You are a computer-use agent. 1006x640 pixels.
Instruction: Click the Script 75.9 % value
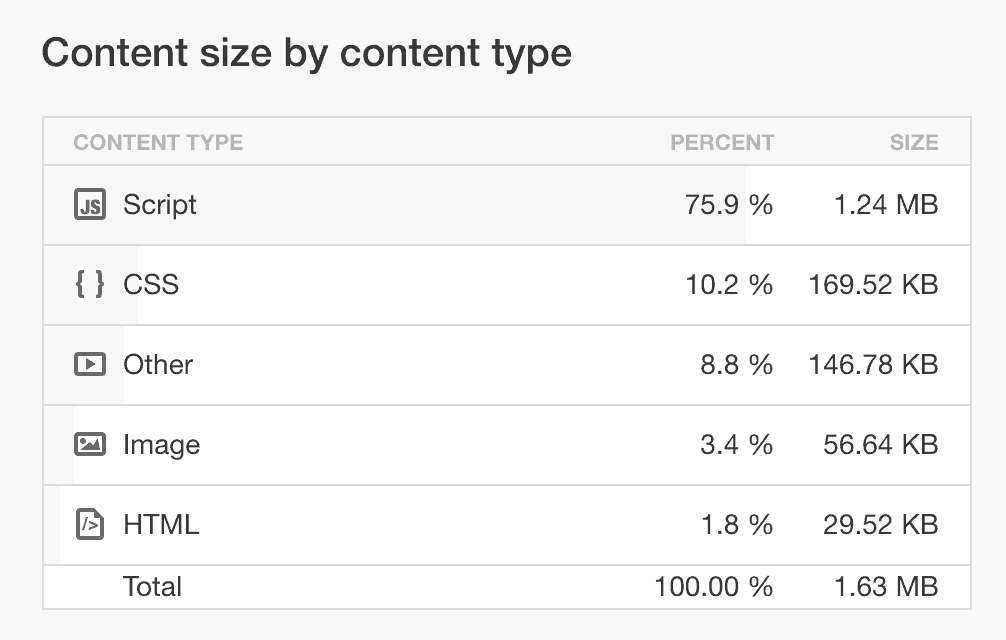(x=729, y=205)
